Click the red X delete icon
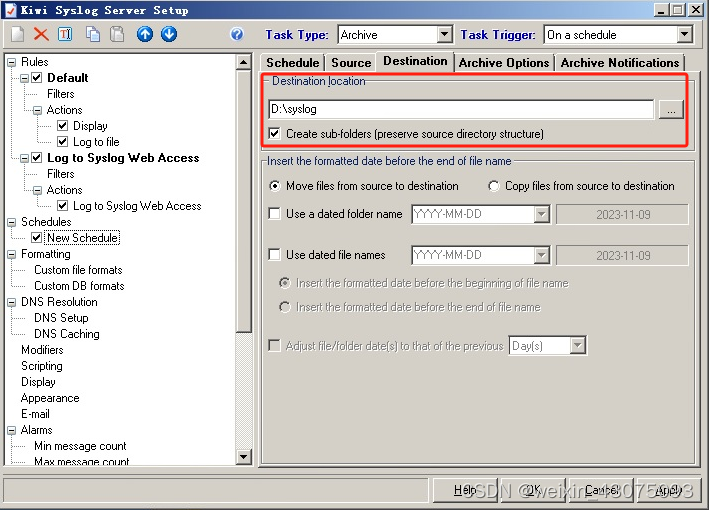 pyautogui.click(x=41, y=34)
